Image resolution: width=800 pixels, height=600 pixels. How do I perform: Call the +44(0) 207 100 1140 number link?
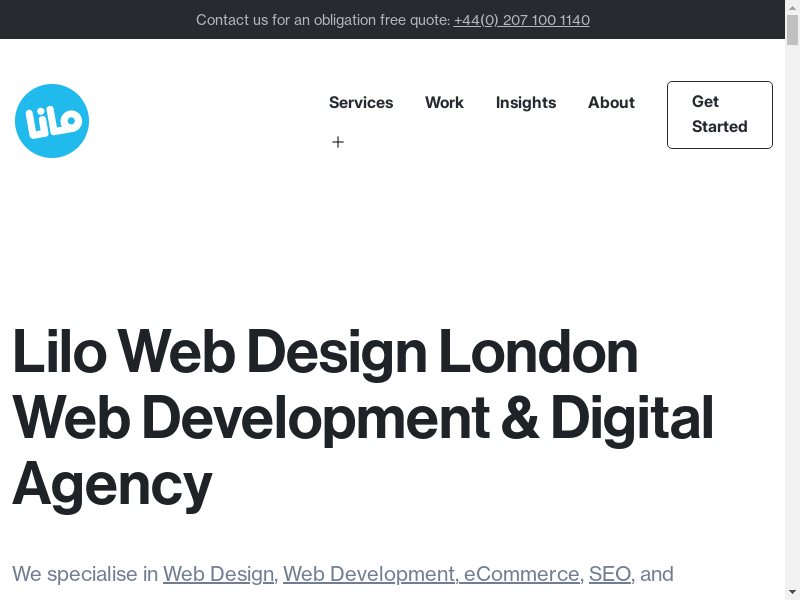coord(521,20)
